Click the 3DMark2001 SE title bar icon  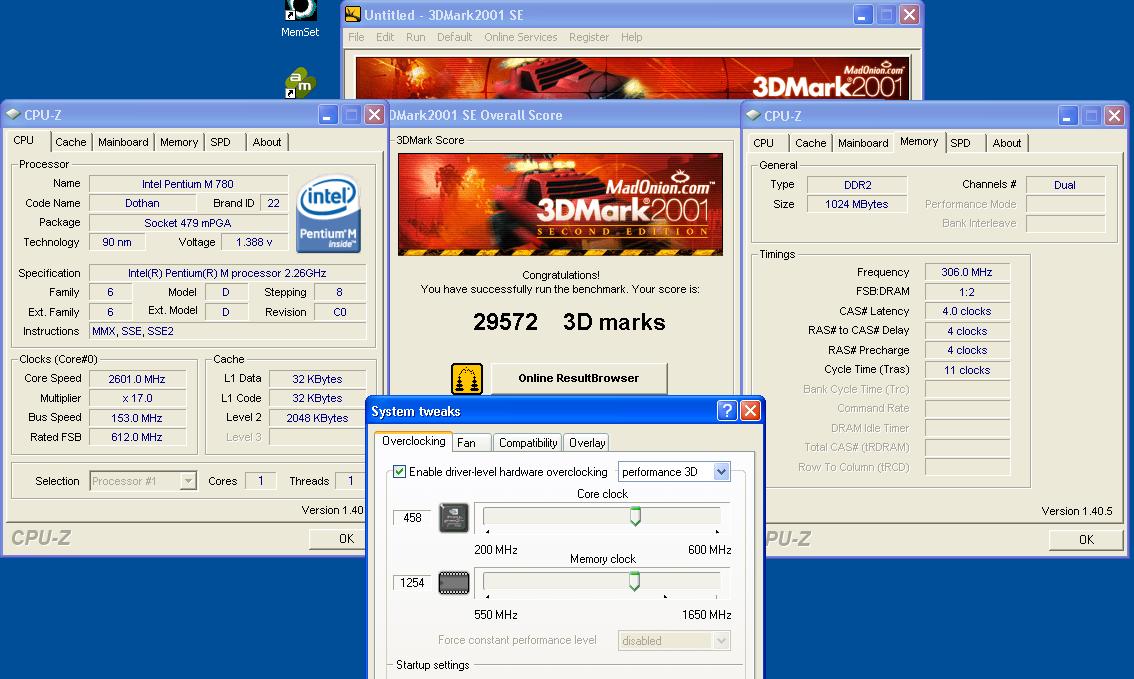coord(353,14)
